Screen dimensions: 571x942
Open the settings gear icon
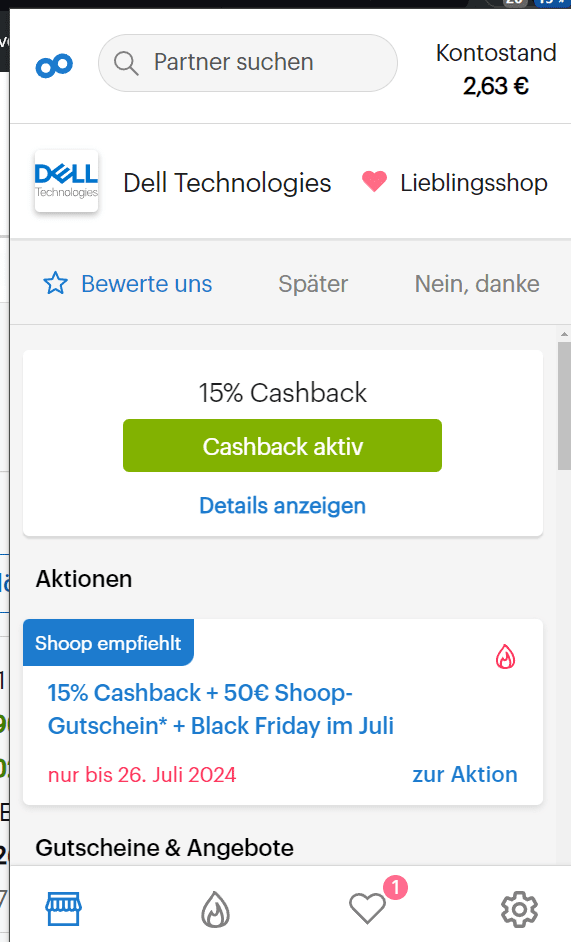(519, 909)
